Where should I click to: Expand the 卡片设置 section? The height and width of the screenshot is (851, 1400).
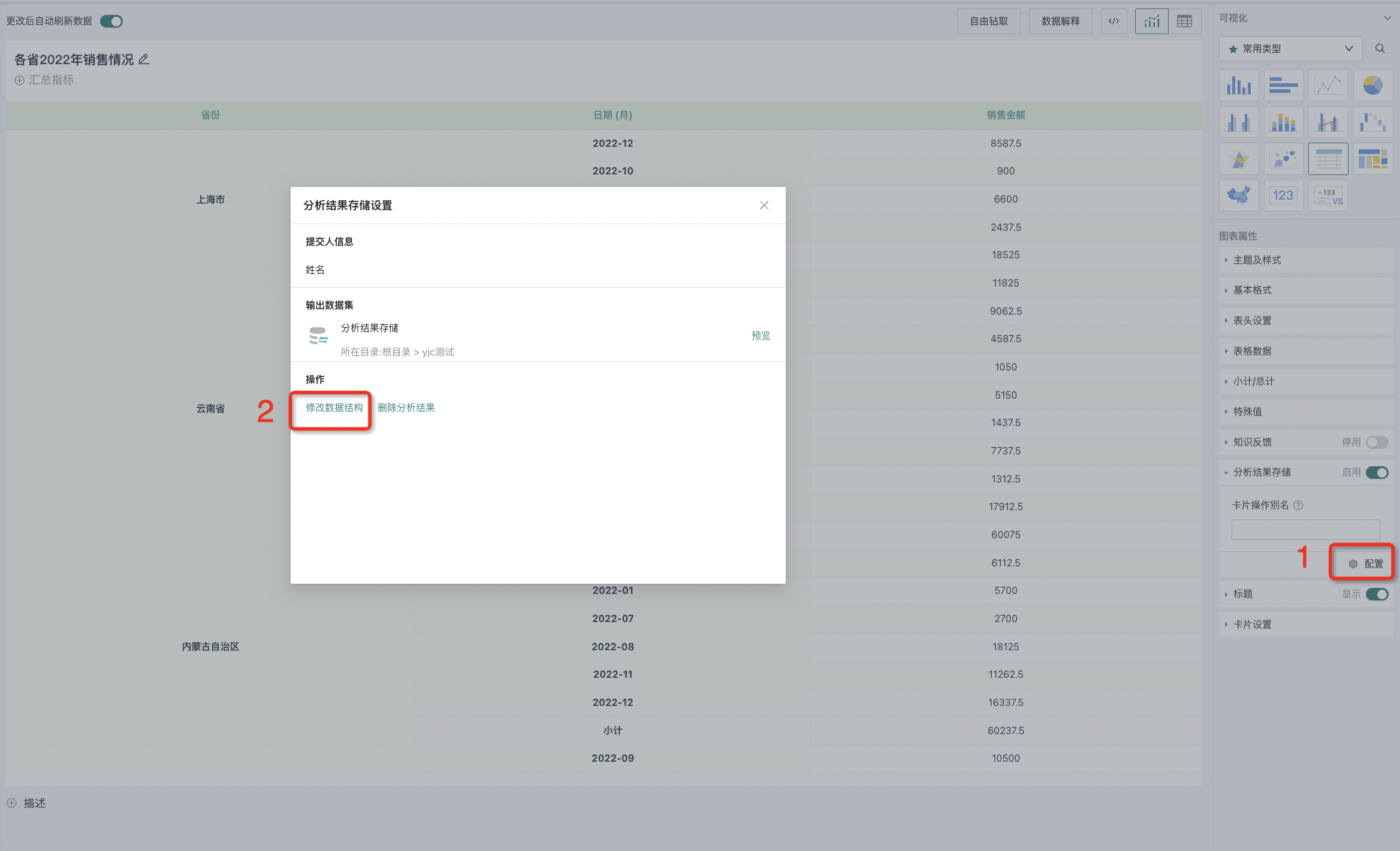point(1306,624)
